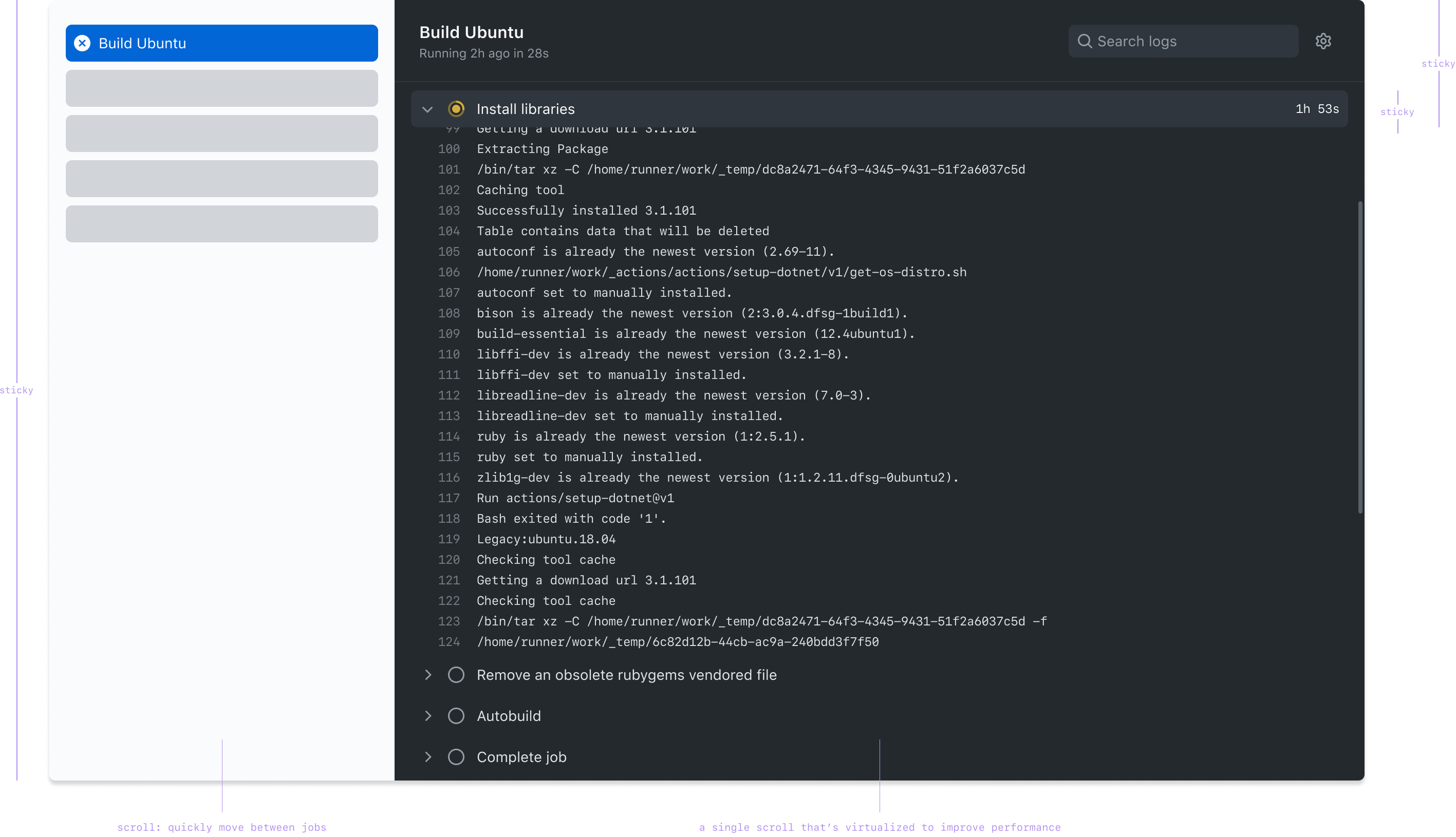
Task: Select the last placeholder job in sidebar
Action: [221, 223]
